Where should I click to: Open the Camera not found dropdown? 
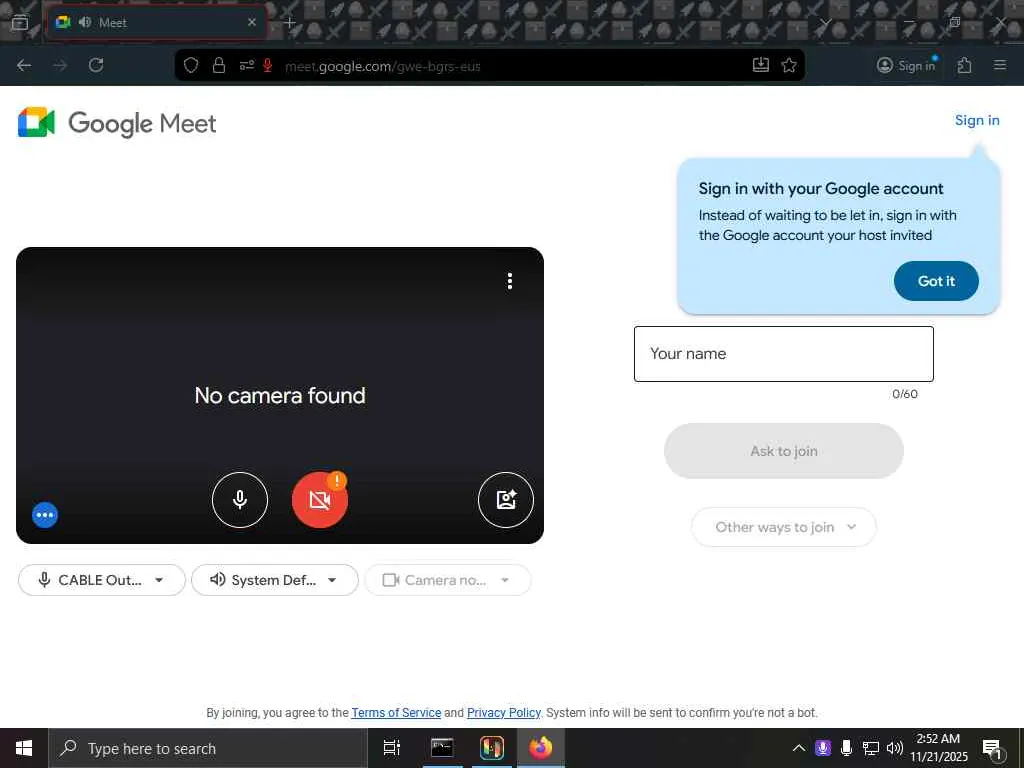click(447, 580)
